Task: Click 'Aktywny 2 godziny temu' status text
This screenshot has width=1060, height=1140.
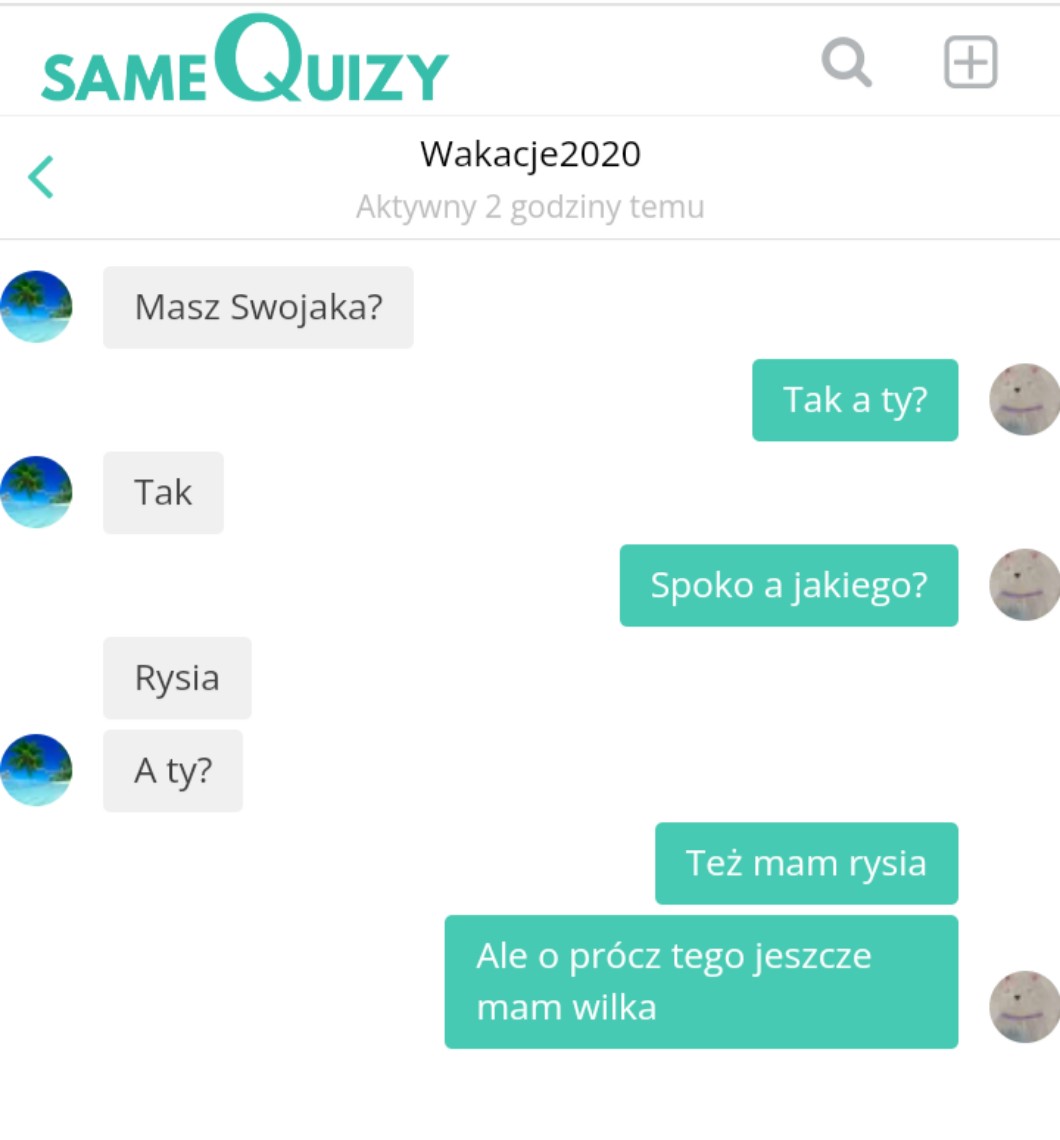Action: point(530,207)
